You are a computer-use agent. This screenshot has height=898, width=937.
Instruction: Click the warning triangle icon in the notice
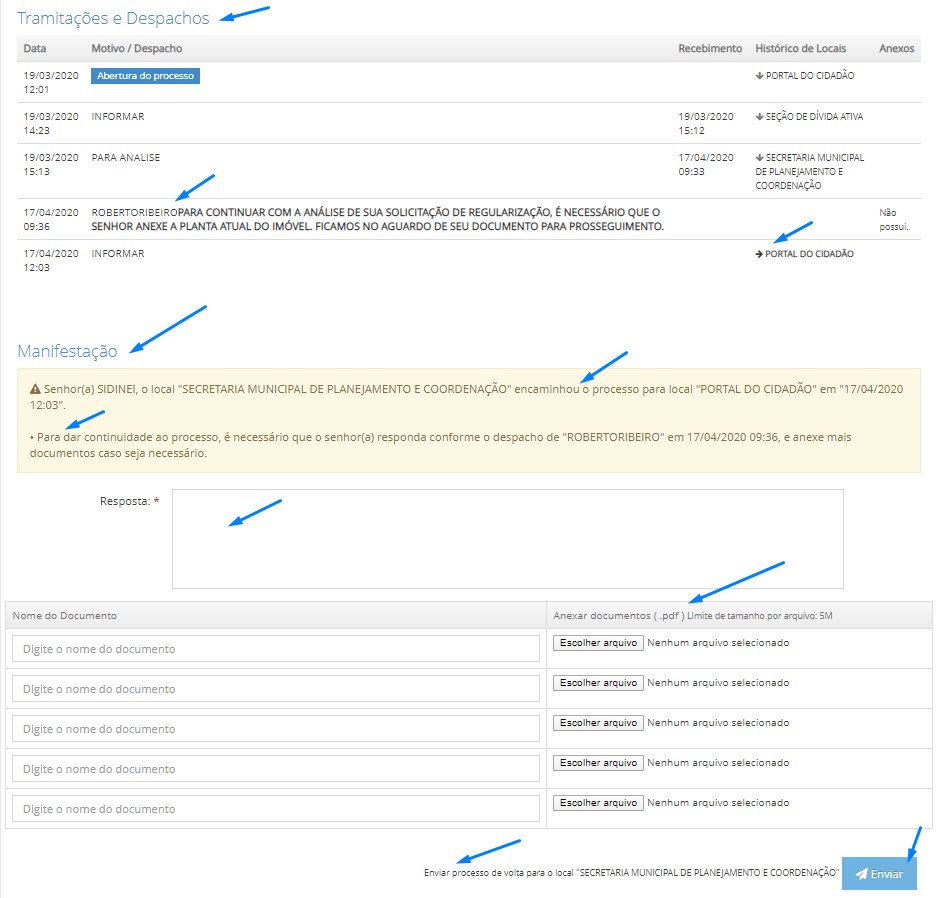tap(35, 389)
